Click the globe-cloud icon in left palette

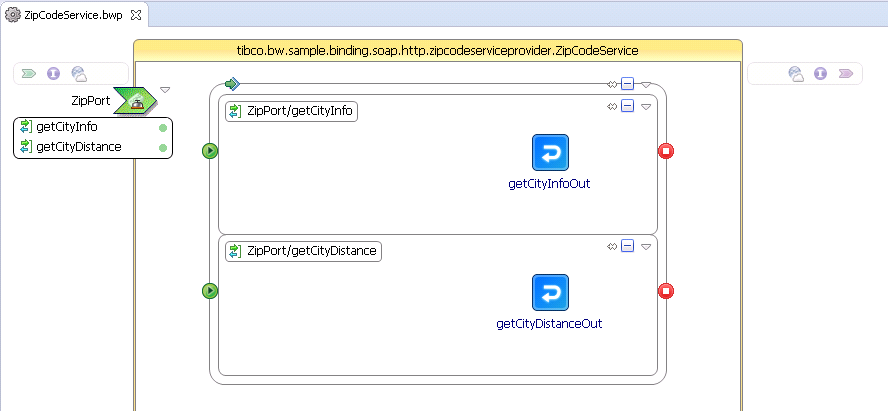pyautogui.click(x=79, y=74)
